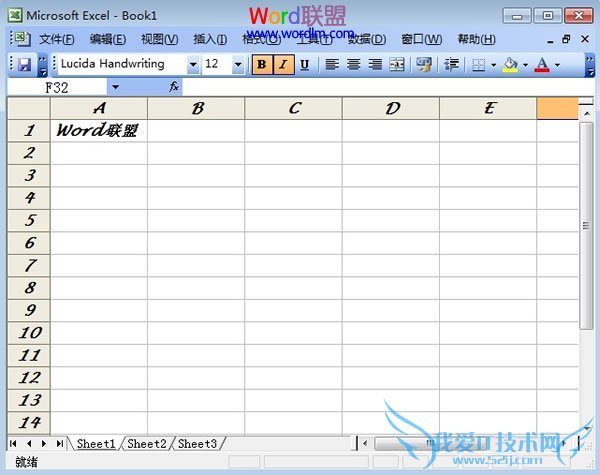Open the 编辑(E) menu

point(108,39)
